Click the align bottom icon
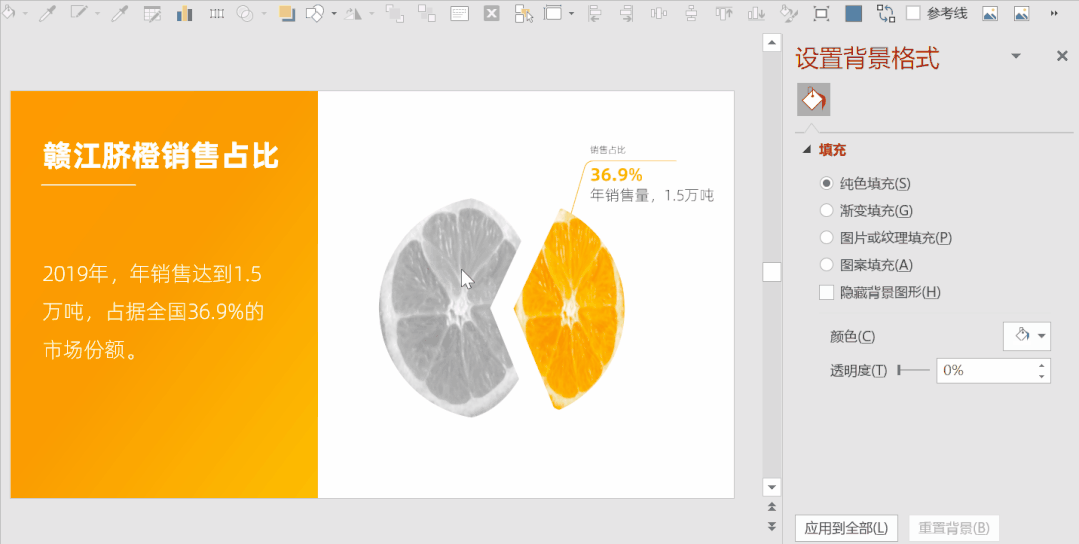This screenshot has width=1079, height=544. (756, 13)
